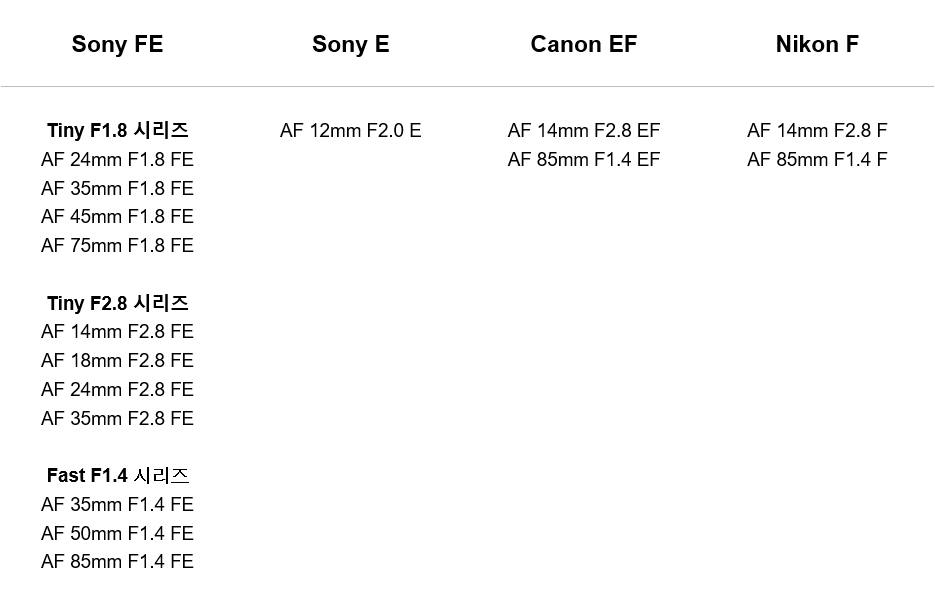
Task: Select AF 50mm F1.4 FE lens
Action: click(117, 533)
